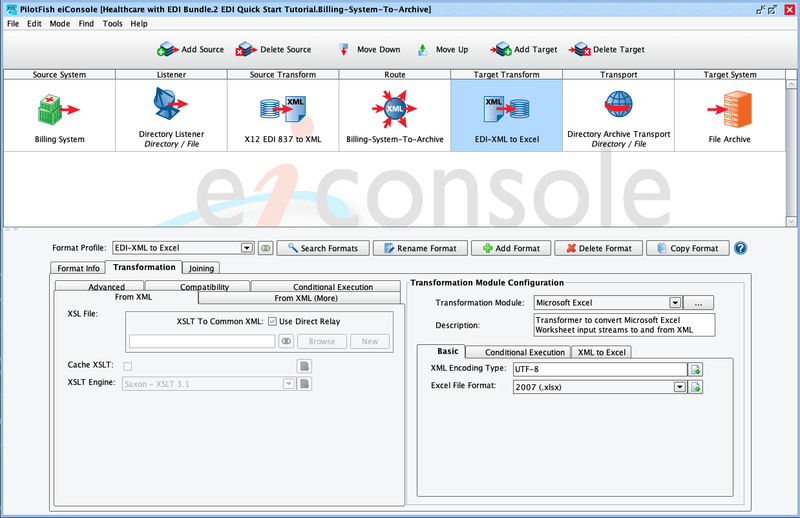Click the New button for XSL file
800x518 pixels.
370,341
